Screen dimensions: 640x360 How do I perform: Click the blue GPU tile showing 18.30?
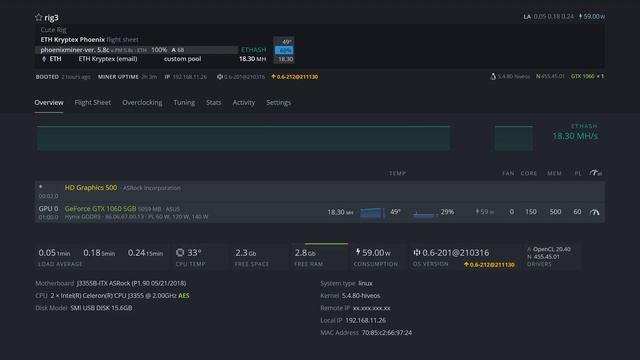(x=284, y=50)
